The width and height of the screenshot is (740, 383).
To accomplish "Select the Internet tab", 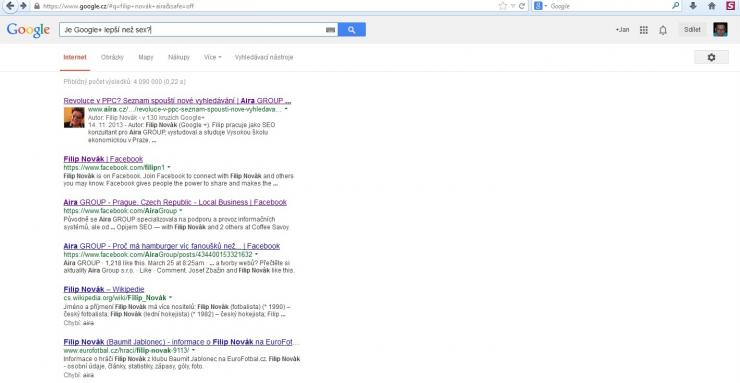I will pos(75,57).
